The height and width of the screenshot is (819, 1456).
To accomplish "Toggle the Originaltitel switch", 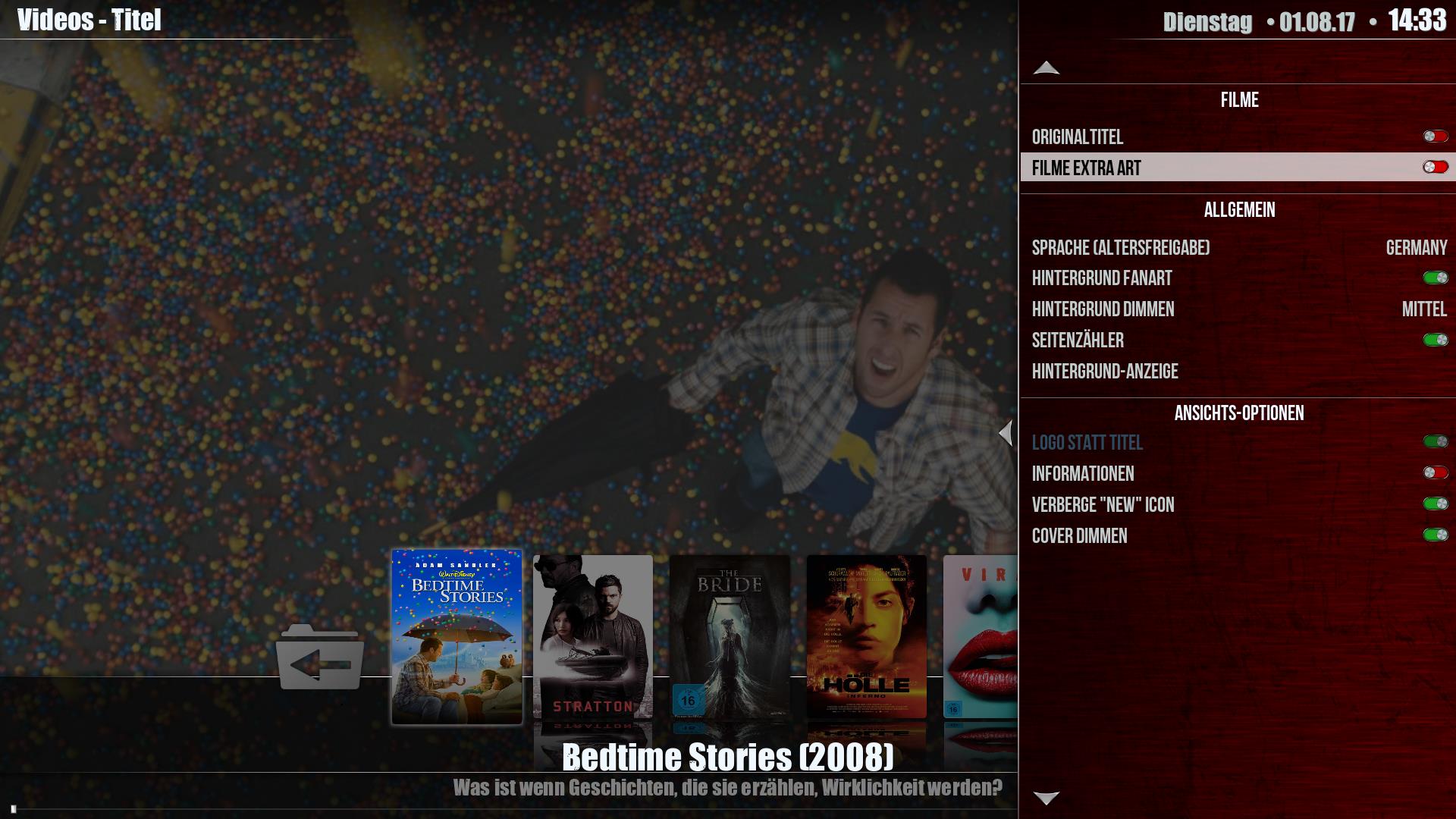I will coord(1436,136).
